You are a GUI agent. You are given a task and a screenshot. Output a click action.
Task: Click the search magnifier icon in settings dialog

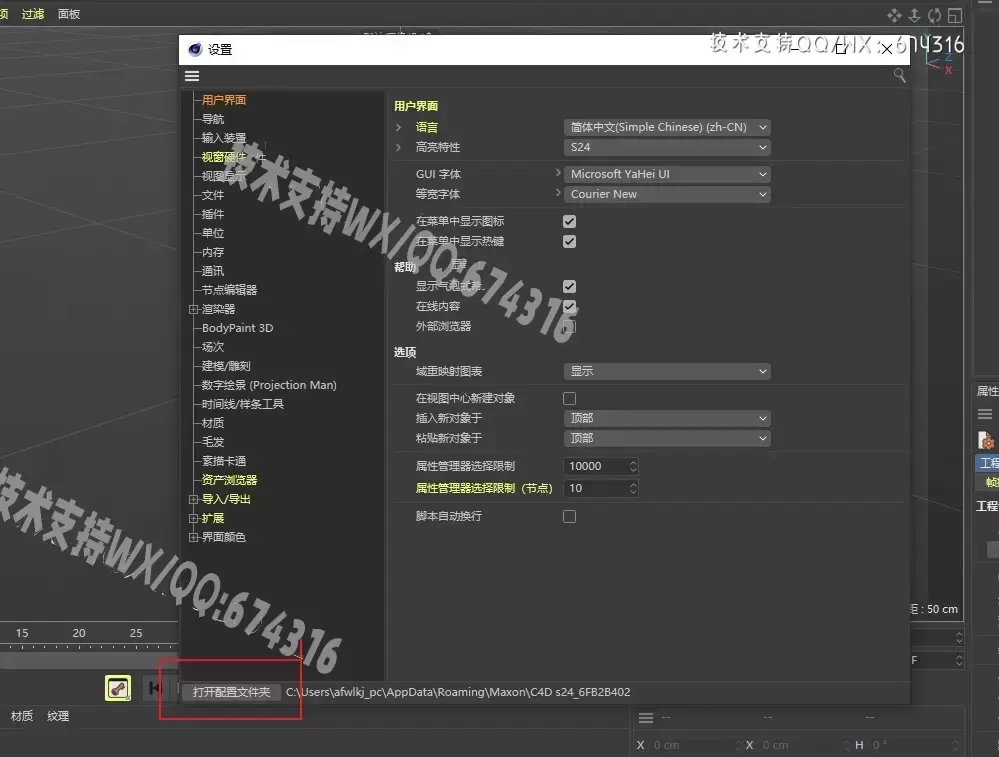[x=899, y=75]
